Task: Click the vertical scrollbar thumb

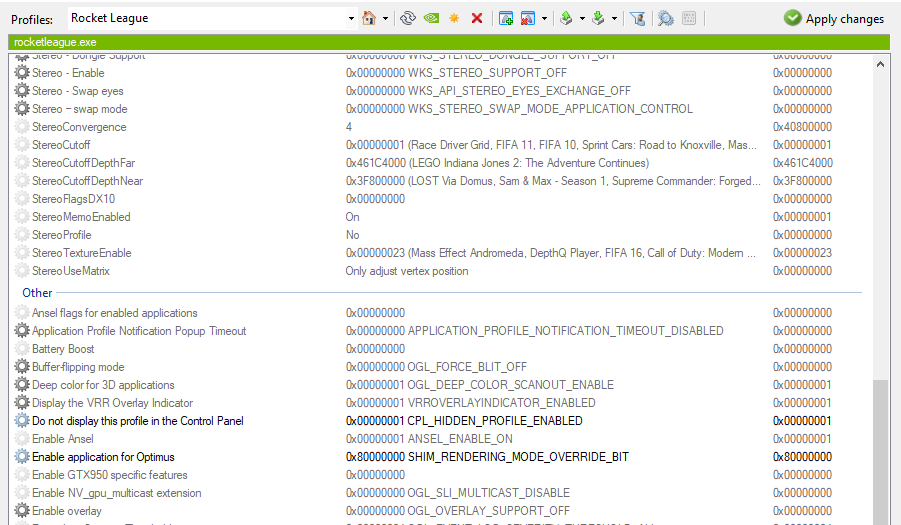Action: [880, 452]
